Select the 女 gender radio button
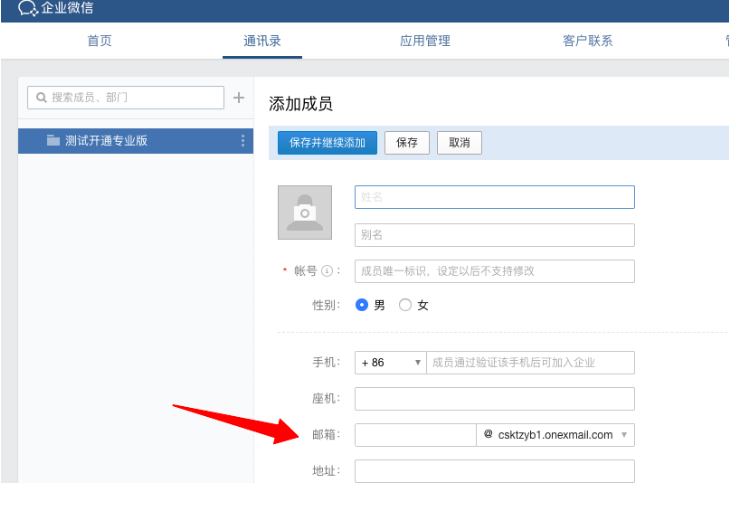The height and width of the screenshot is (509, 729). [x=405, y=305]
